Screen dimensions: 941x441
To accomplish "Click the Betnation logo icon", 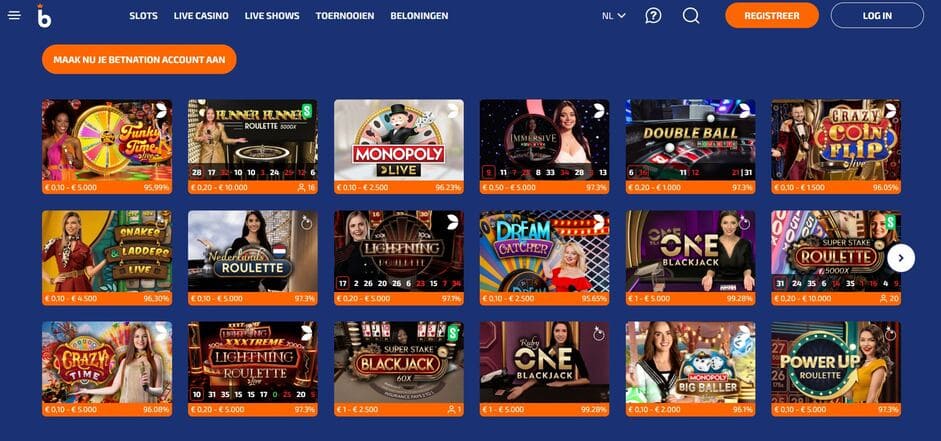I will (x=44, y=16).
